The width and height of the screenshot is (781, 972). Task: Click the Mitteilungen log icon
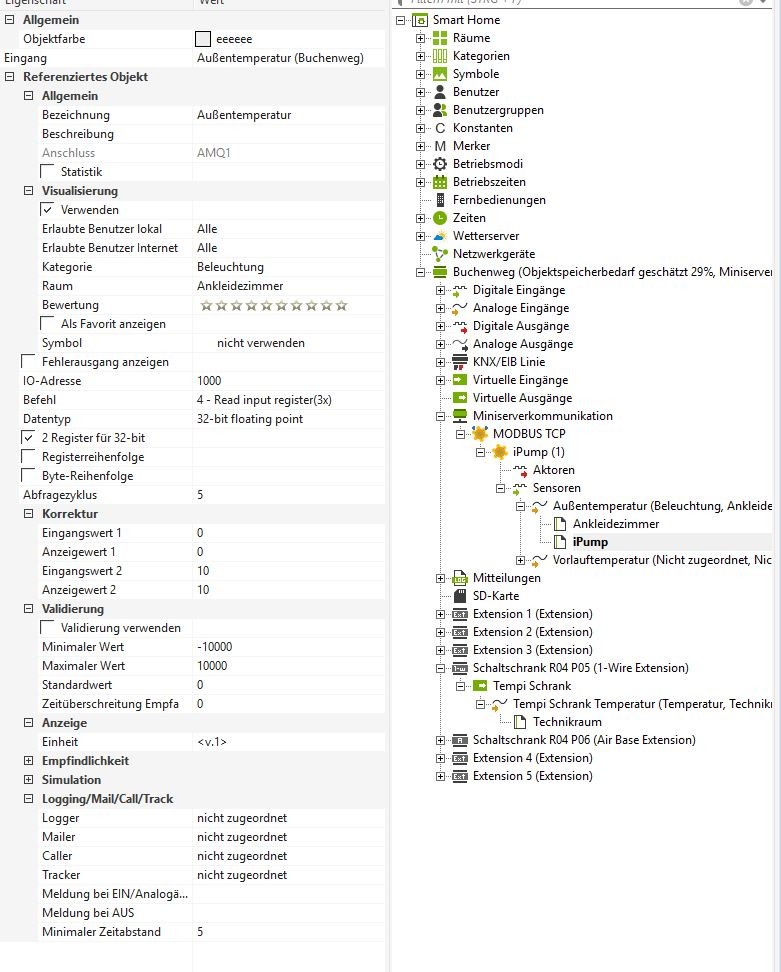pyautogui.click(x=459, y=578)
